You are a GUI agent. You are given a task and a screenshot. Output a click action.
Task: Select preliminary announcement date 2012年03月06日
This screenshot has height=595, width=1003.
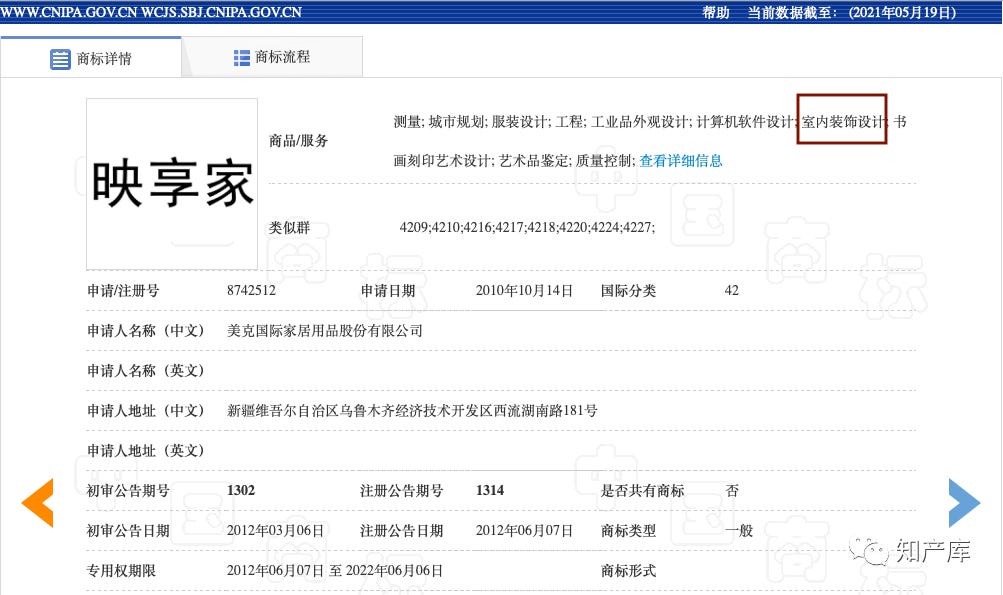point(275,530)
